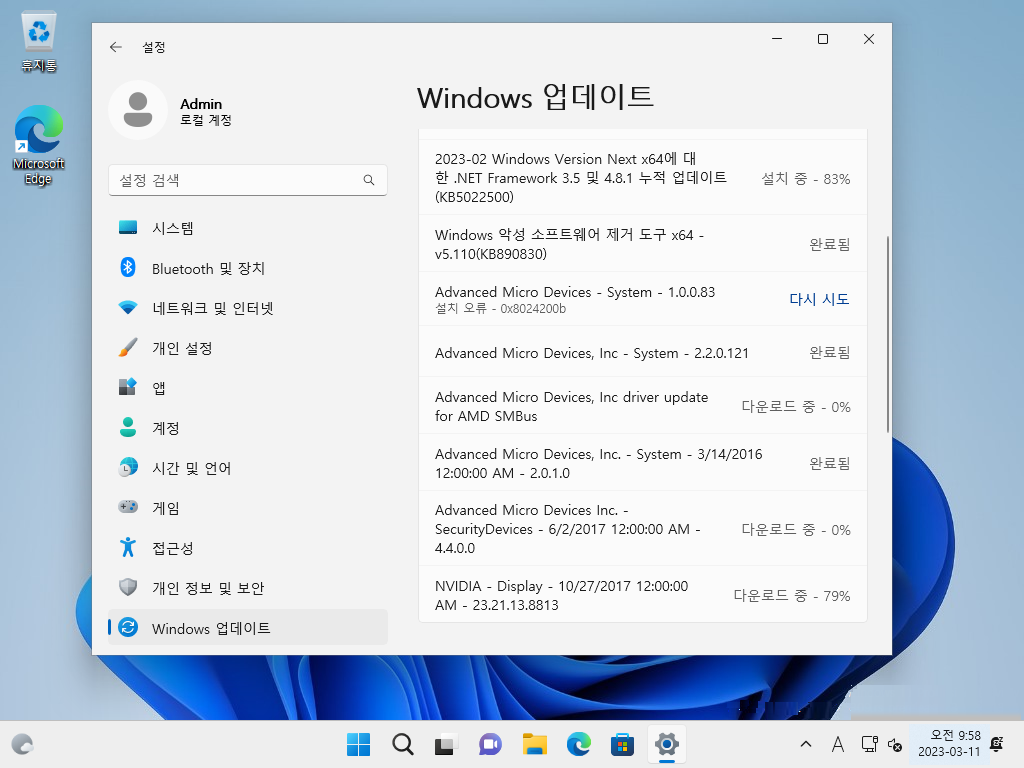Open Microsoft Store from the taskbar
Screen dimensions: 1024x768
(x=622, y=744)
